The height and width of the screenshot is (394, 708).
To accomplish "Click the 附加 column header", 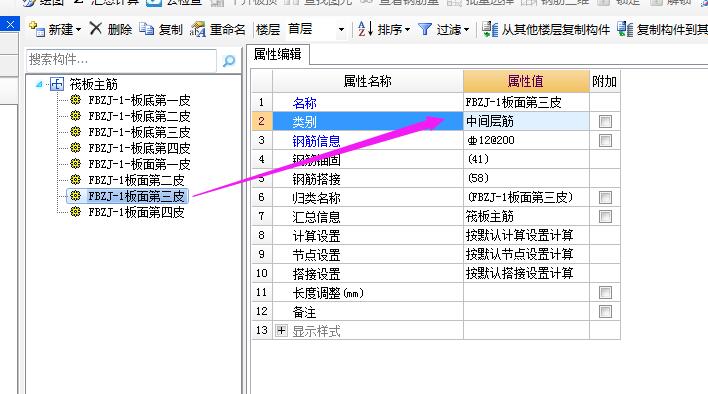I will (605, 82).
